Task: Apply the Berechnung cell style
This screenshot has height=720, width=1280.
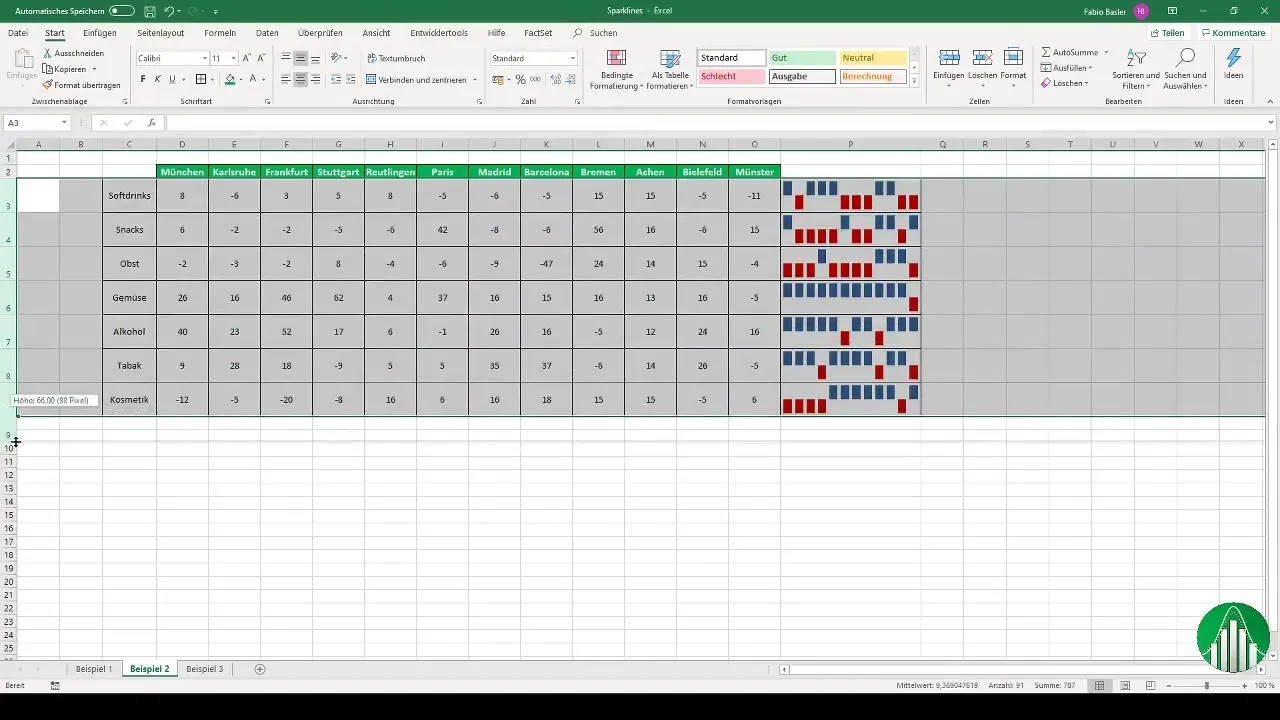Action: 873,76
